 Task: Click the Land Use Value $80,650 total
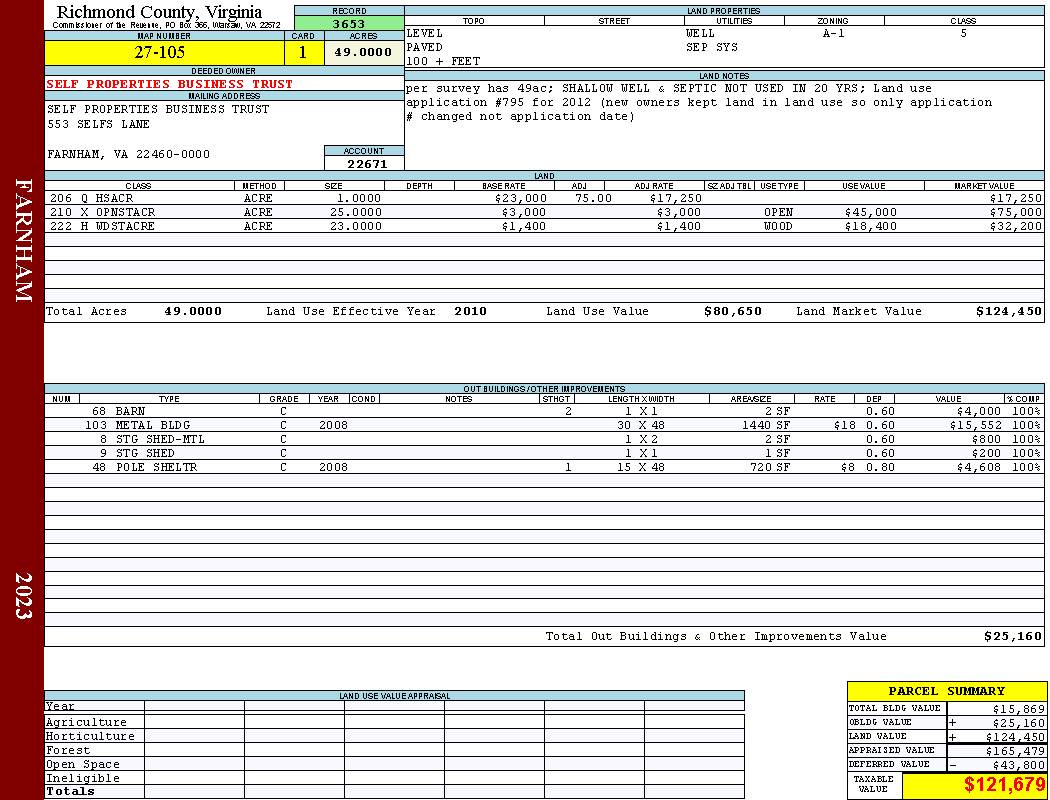733,311
